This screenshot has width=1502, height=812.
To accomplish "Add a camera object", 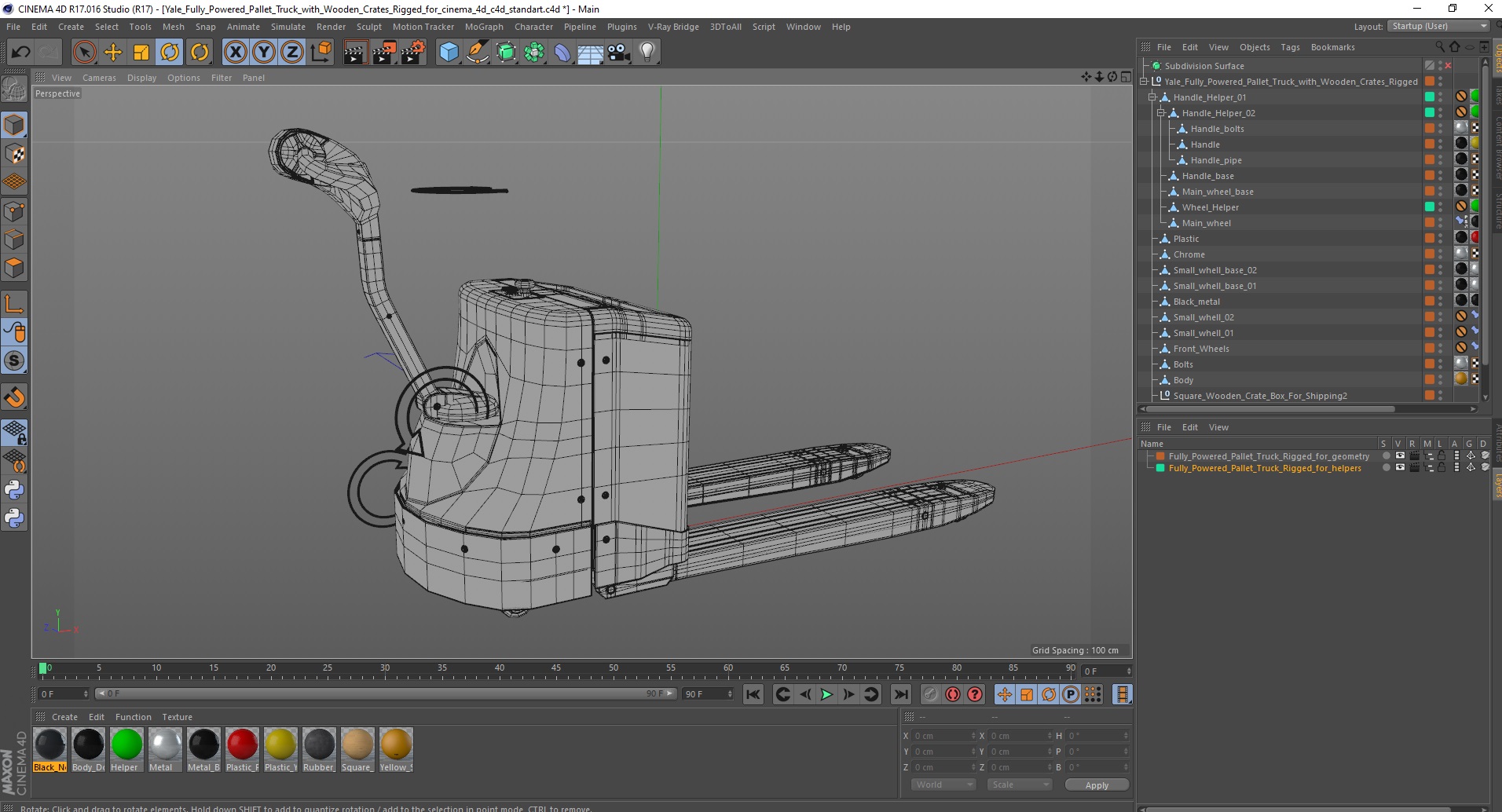I will pyautogui.click(x=619, y=53).
